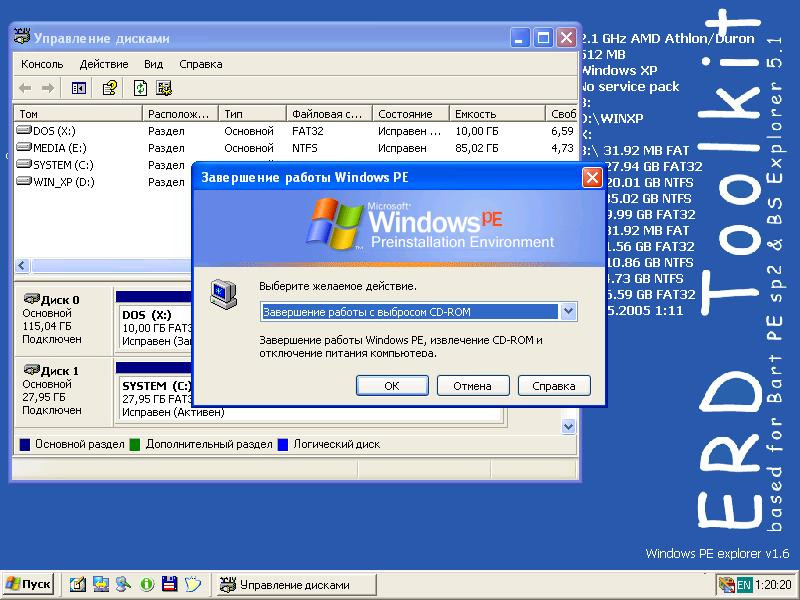Image resolution: width=800 pixels, height=600 pixels.
Task: Select the MEDIA (E:) volume drive icon
Action: pos(24,147)
